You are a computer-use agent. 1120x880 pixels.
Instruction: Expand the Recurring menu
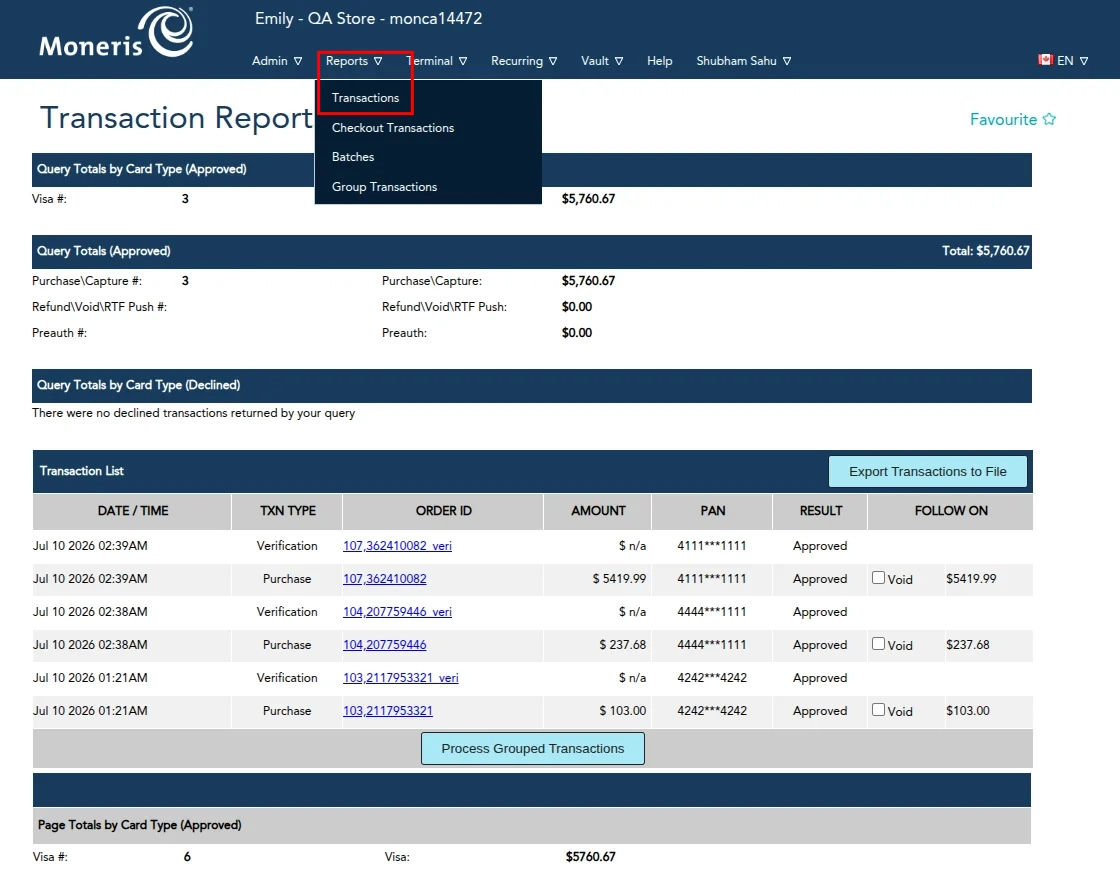click(524, 61)
